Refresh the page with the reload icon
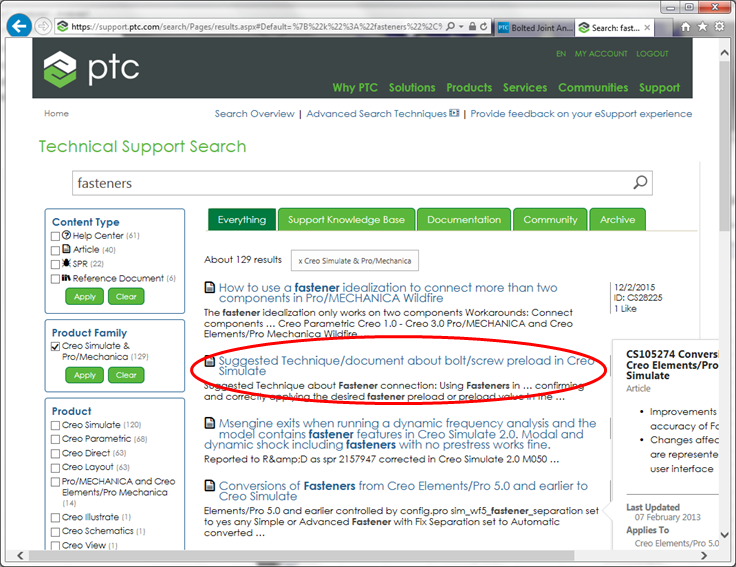Image resolution: width=736 pixels, height=567 pixels. [x=483, y=27]
